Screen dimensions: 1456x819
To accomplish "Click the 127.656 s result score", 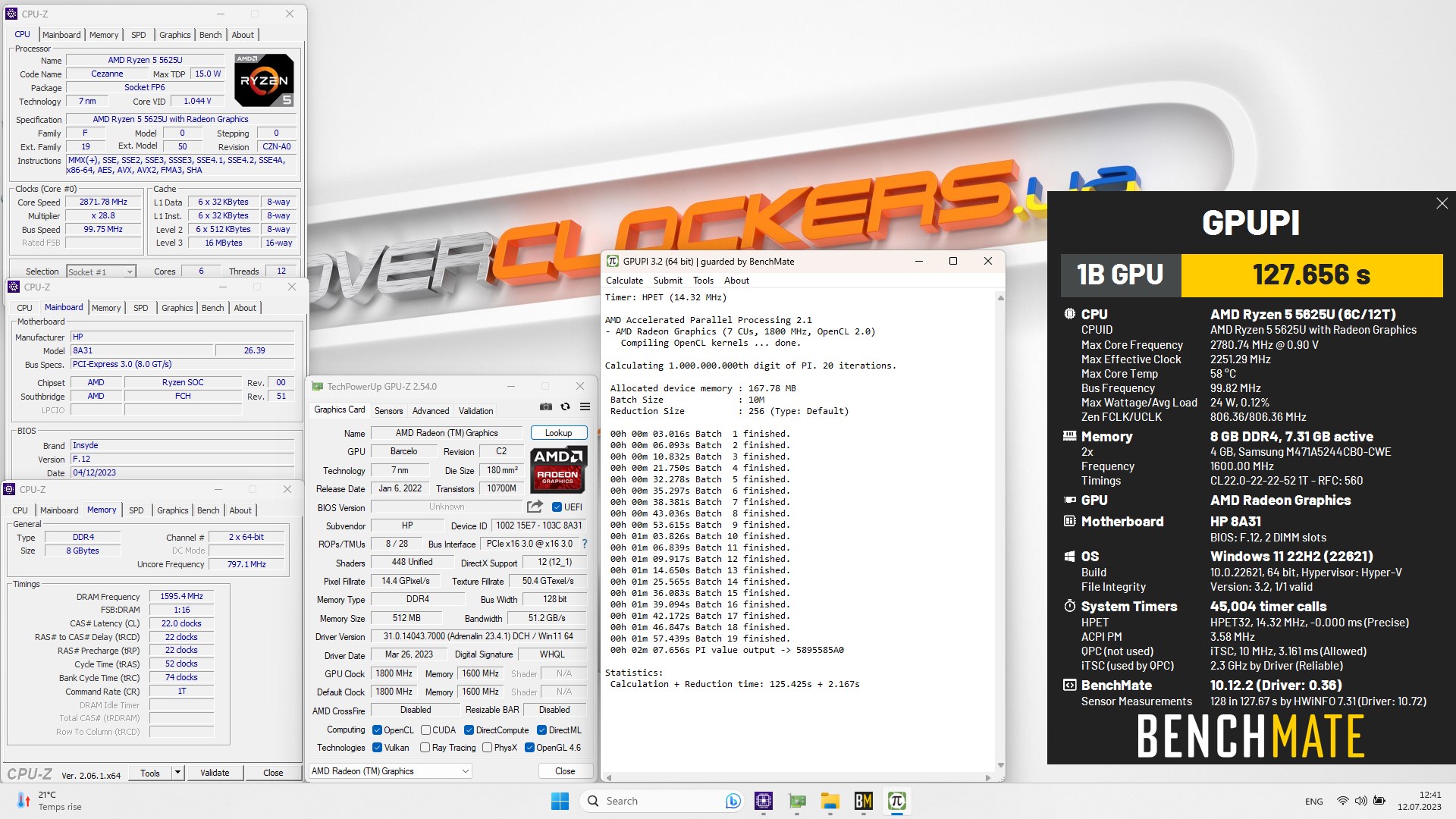I will click(x=1311, y=275).
